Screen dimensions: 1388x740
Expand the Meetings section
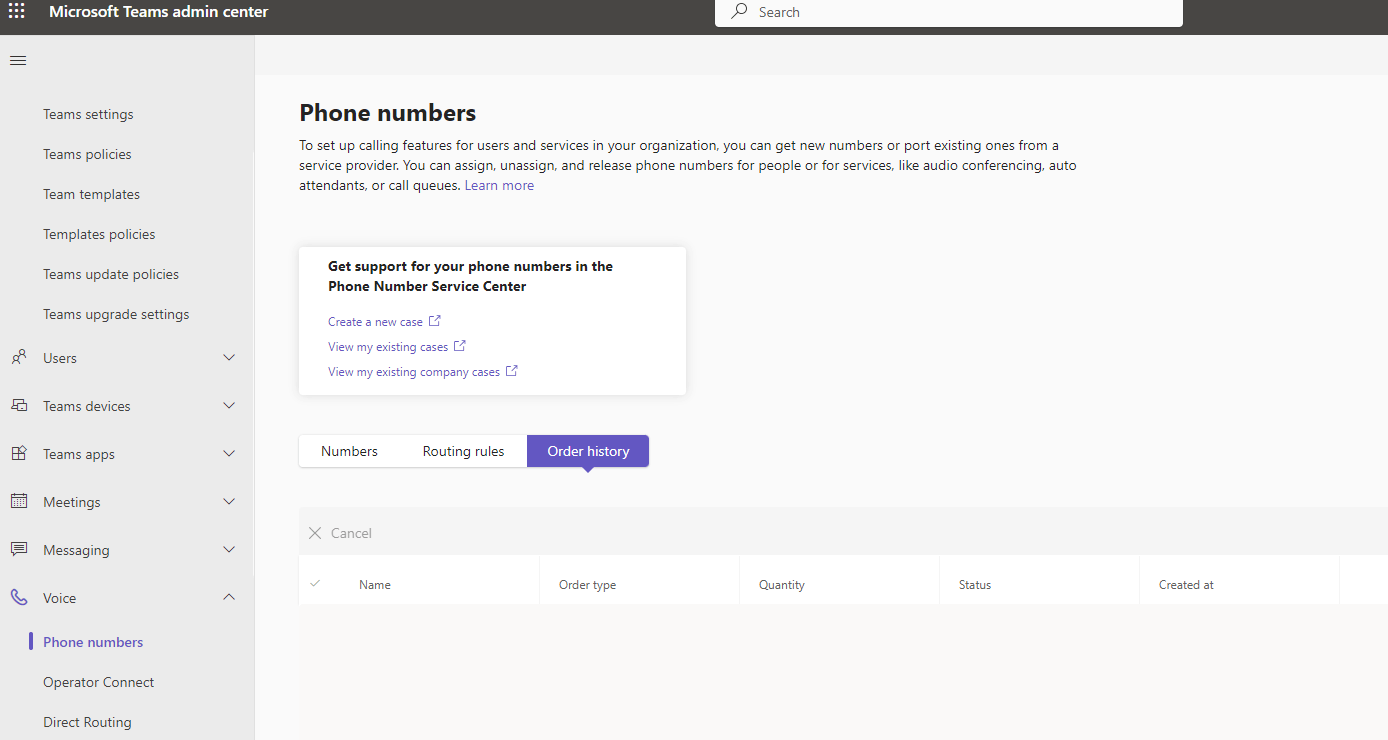[229, 501]
